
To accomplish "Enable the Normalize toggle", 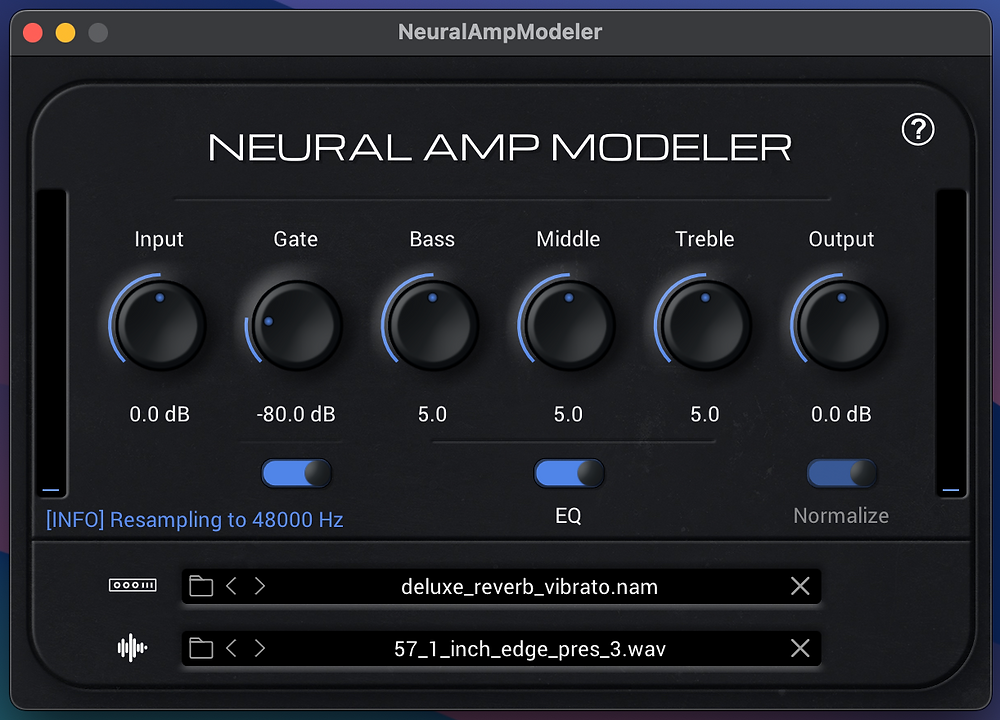I will point(841,472).
